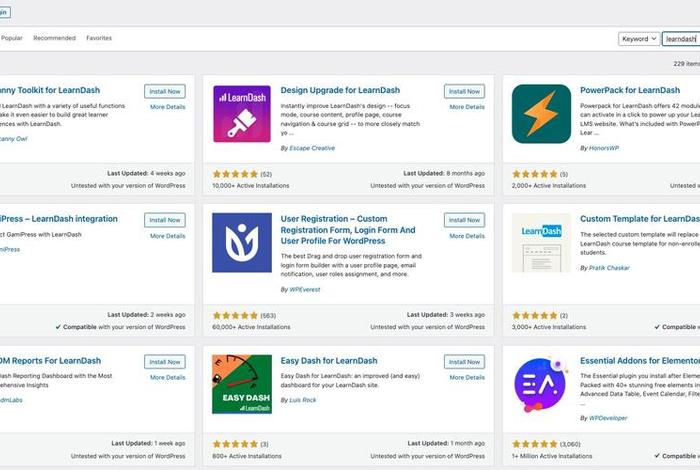Screen dimensions: 700x470
Task: Click the User Registration star rating
Action: (235, 316)
